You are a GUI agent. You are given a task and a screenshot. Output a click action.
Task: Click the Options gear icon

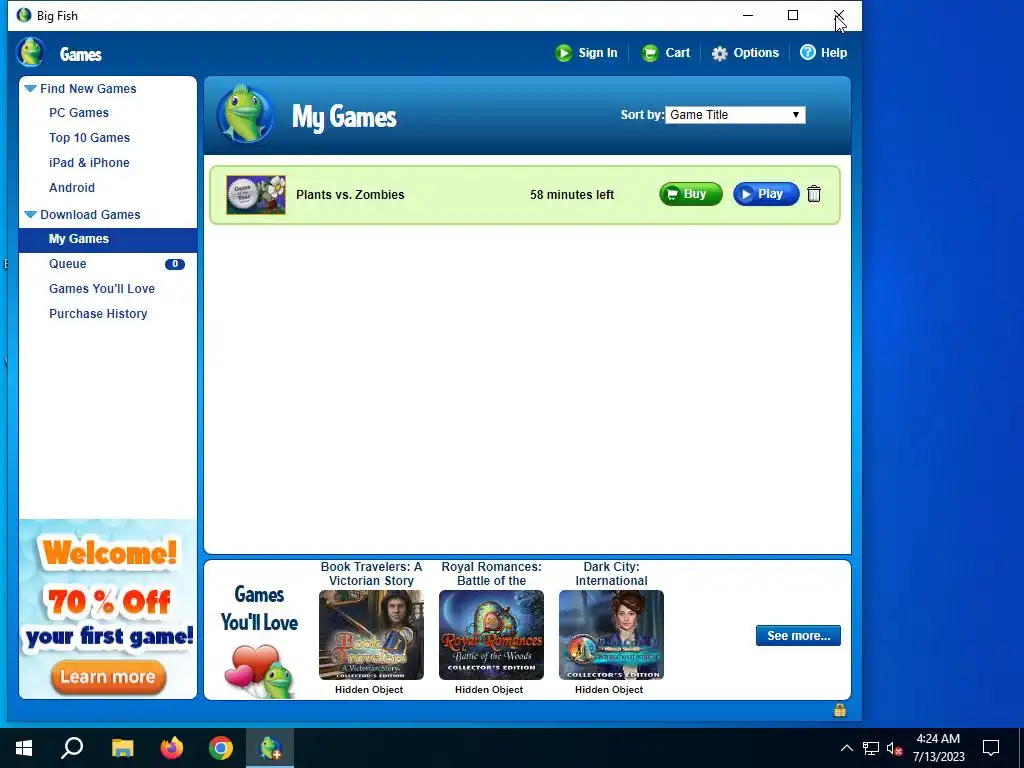point(720,54)
